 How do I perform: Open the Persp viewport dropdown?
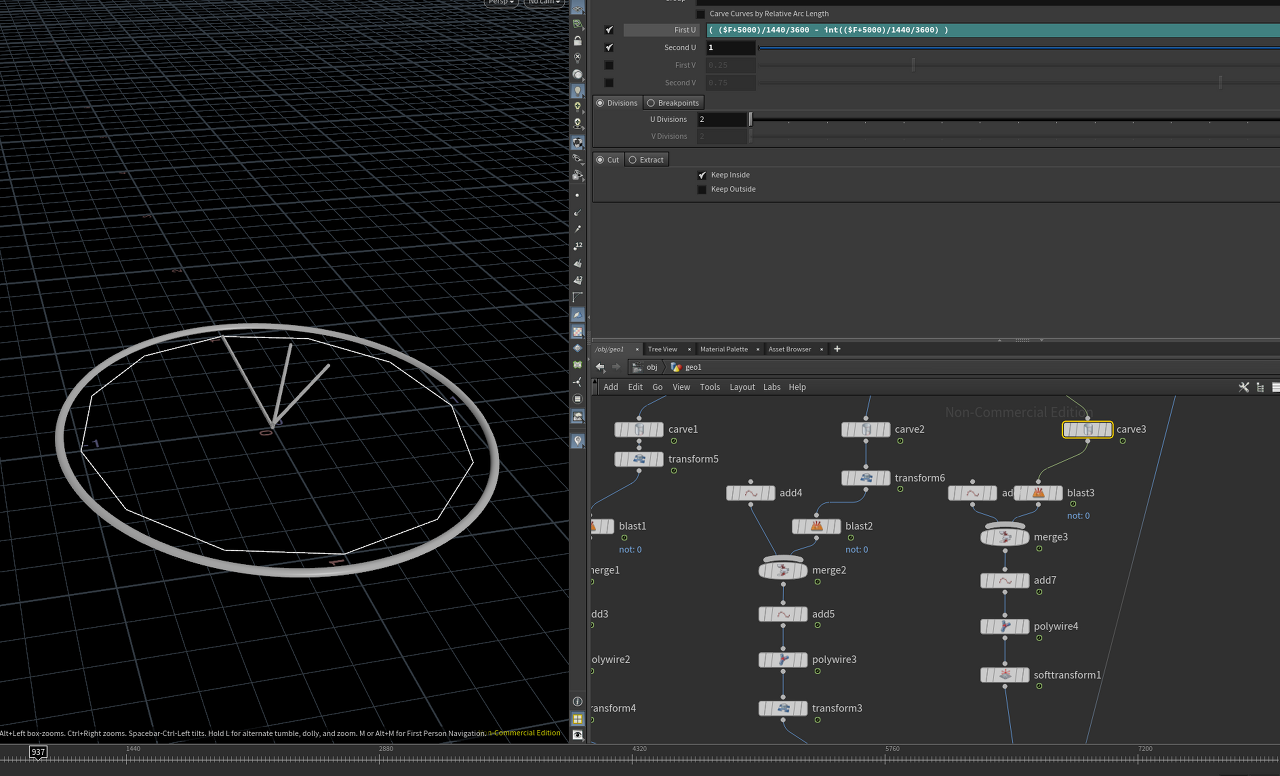[x=500, y=2]
